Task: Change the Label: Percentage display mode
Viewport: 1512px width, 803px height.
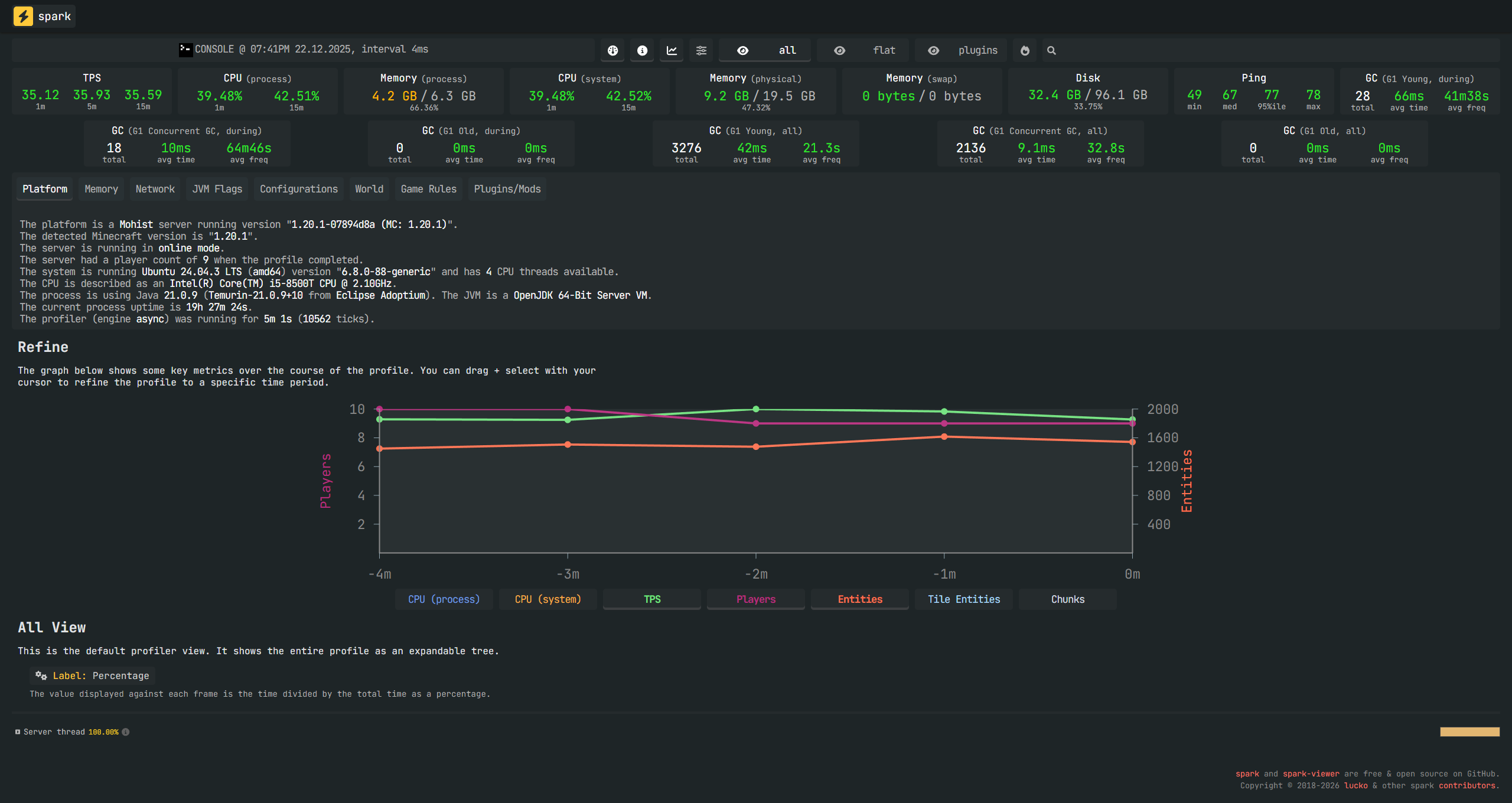Action: [93, 675]
